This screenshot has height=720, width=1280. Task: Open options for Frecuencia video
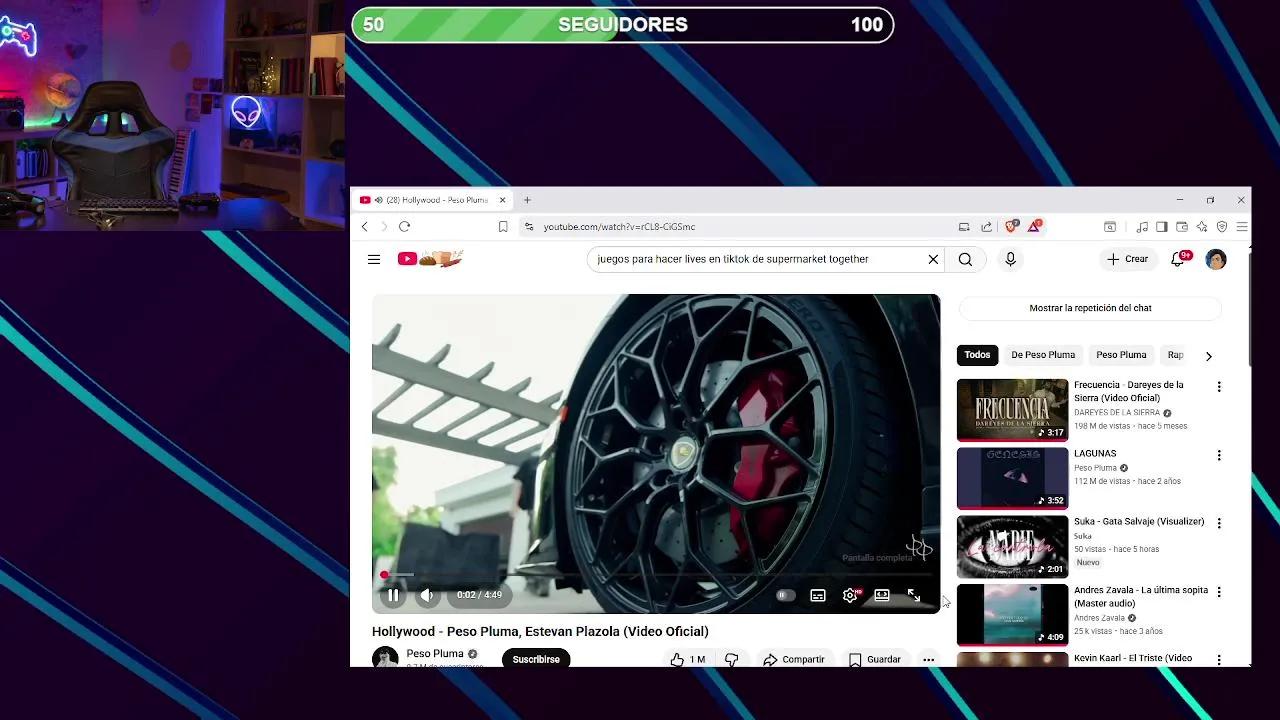1218,387
